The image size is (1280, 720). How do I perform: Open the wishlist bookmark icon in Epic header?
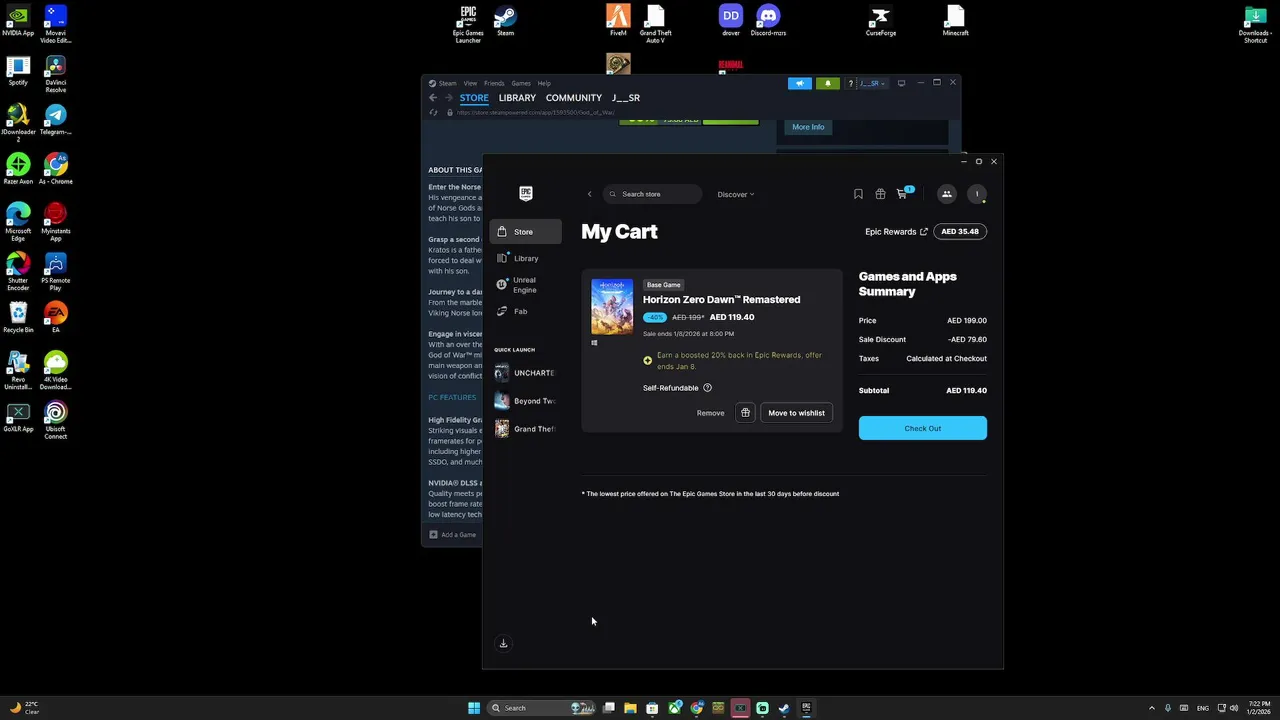pos(858,194)
